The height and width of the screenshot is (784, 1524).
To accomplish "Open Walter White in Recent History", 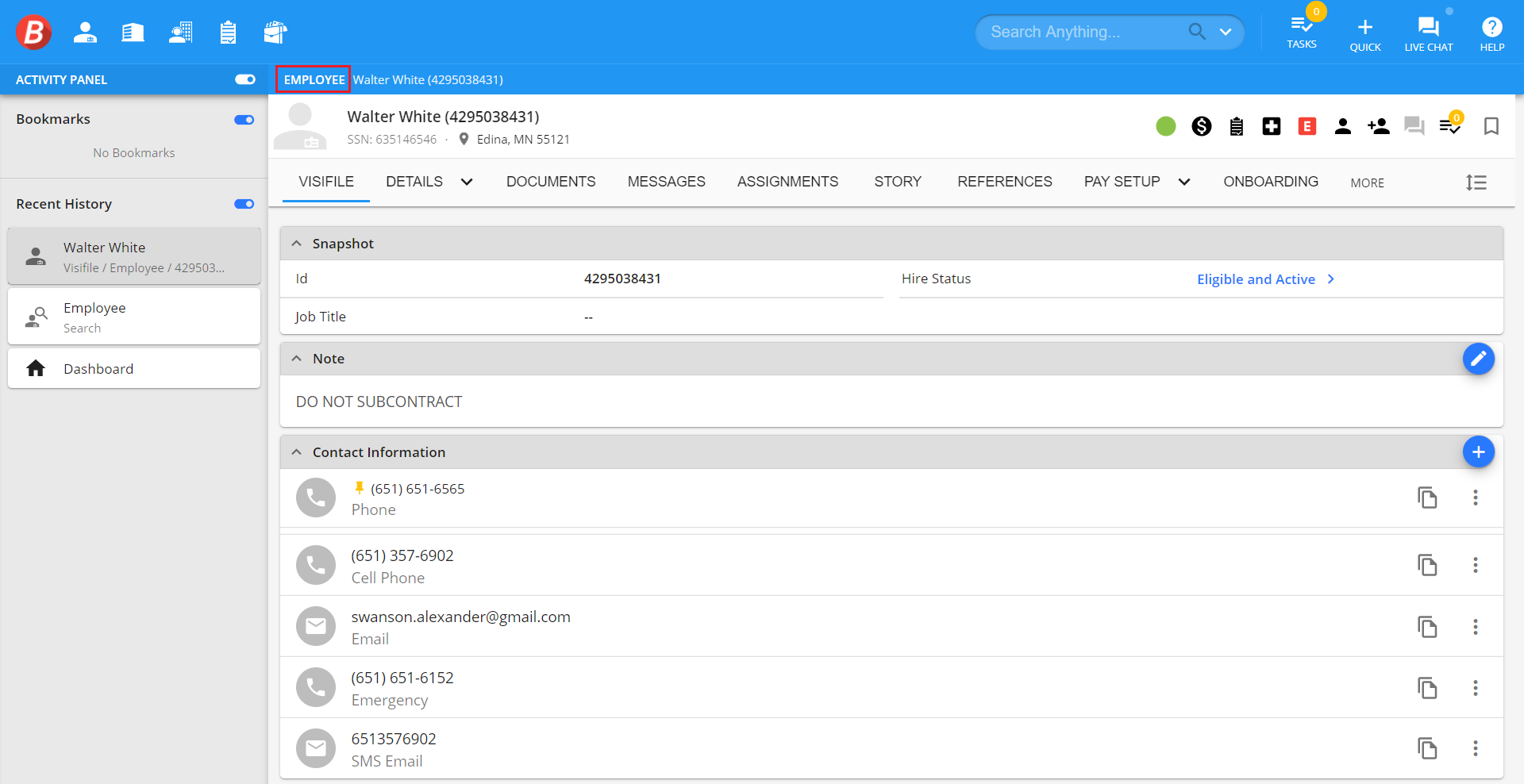I will [x=134, y=256].
